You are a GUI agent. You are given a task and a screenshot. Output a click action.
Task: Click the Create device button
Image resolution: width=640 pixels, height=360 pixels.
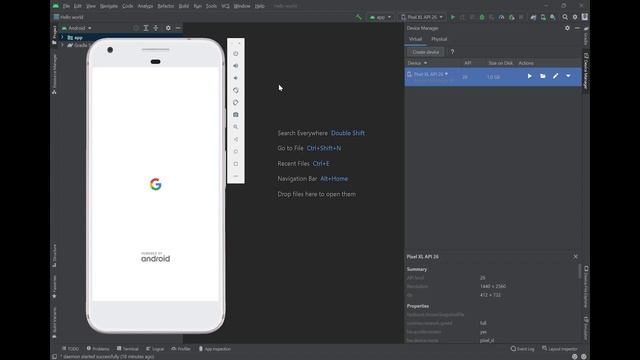tap(426, 52)
